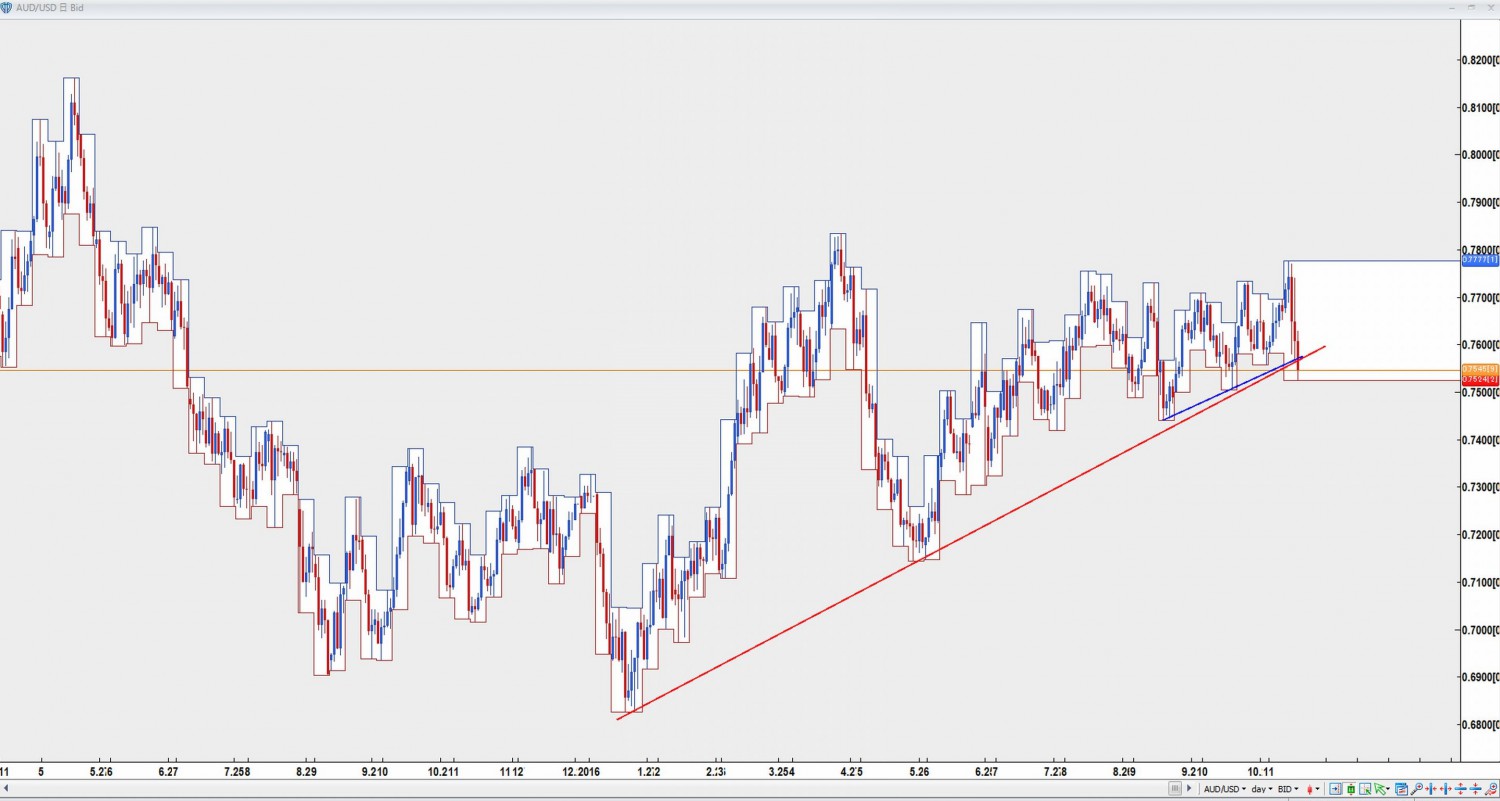This screenshot has width=1500, height=801.
Task: Select the orange 0.7545 price label
Action: click(1479, 370)
